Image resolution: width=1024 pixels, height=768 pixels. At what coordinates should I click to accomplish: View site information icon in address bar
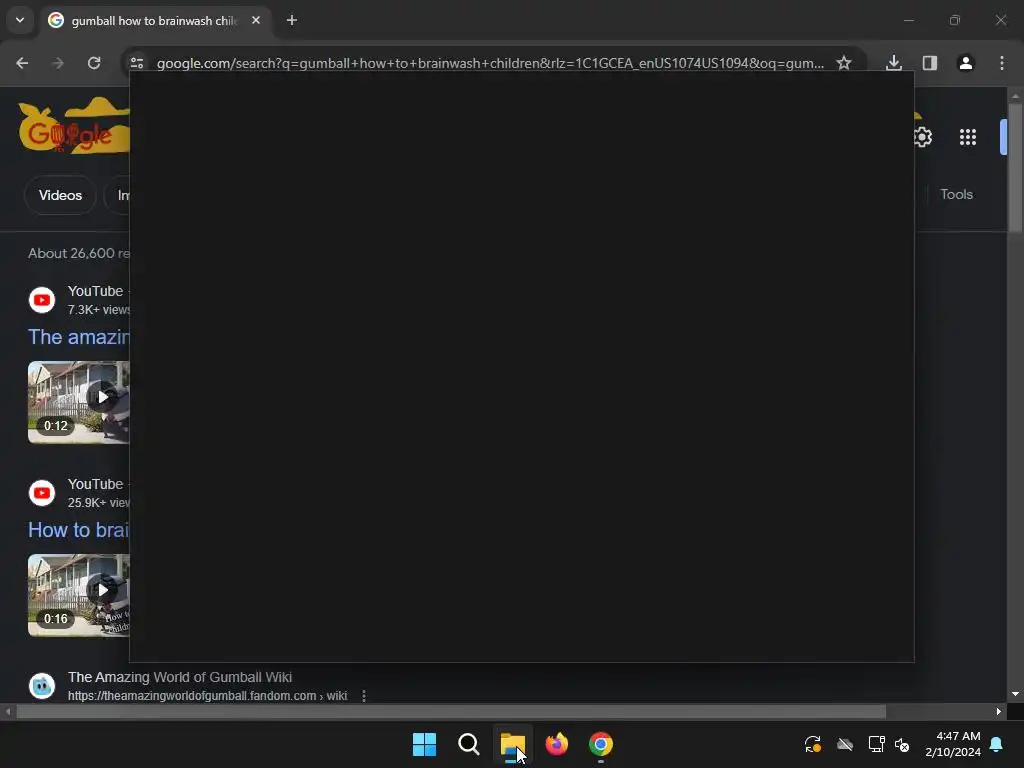[136, 63]
